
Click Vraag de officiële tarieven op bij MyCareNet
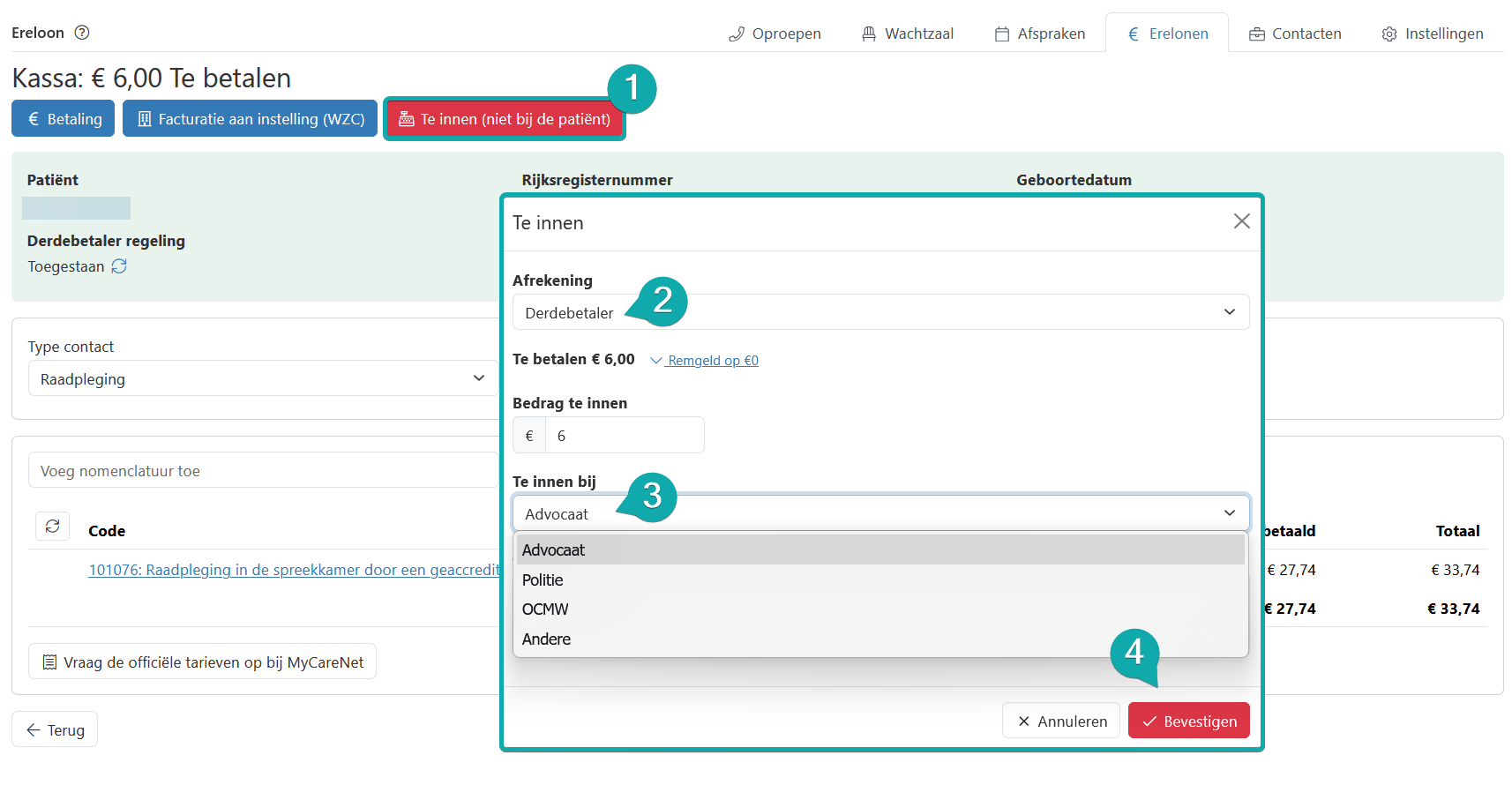click(203, 662)
